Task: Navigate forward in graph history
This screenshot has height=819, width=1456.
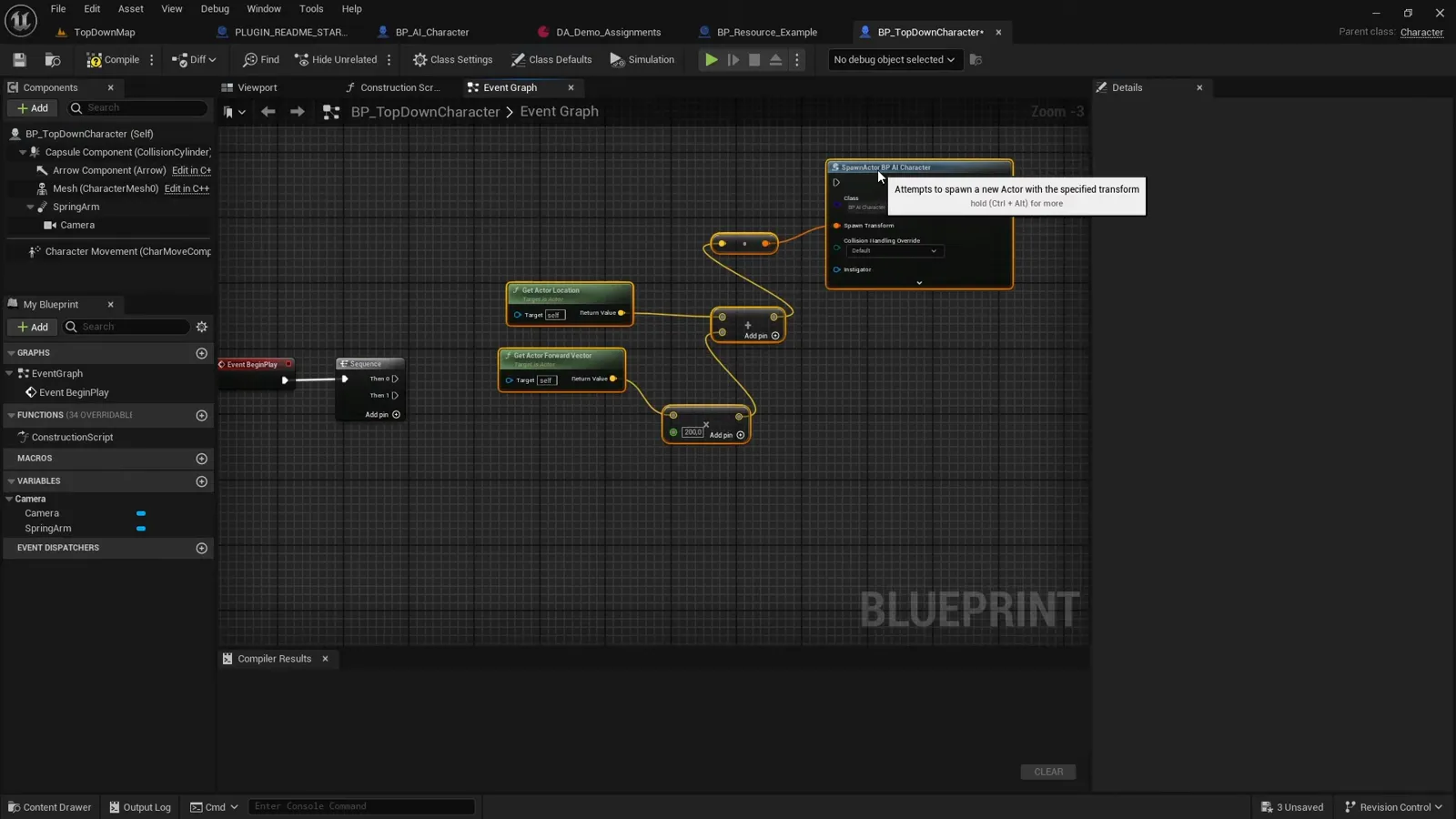Action: tap(297, 112)
